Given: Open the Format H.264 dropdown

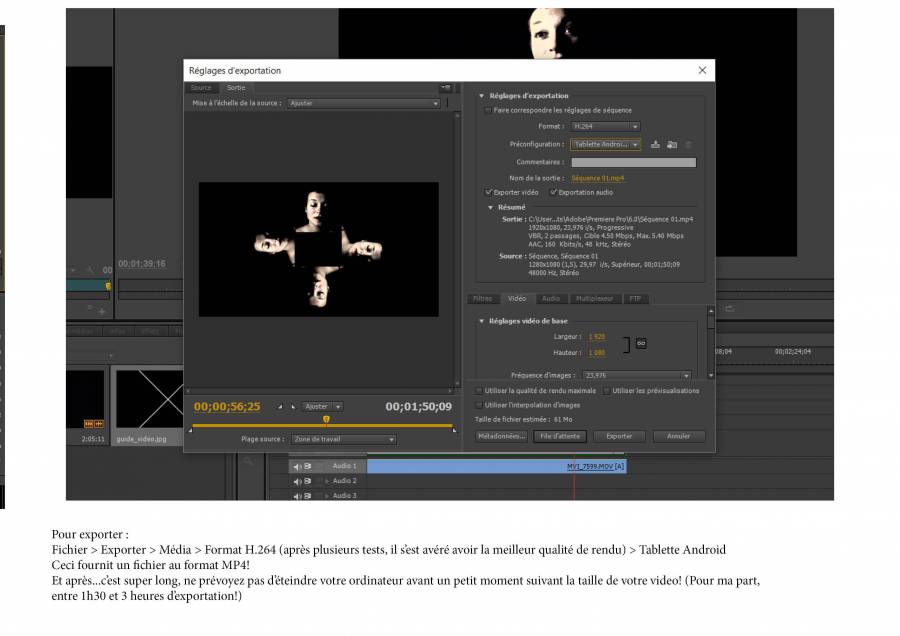Looking at the screenshot, I should pyautogui.click(x=605, y=127).
